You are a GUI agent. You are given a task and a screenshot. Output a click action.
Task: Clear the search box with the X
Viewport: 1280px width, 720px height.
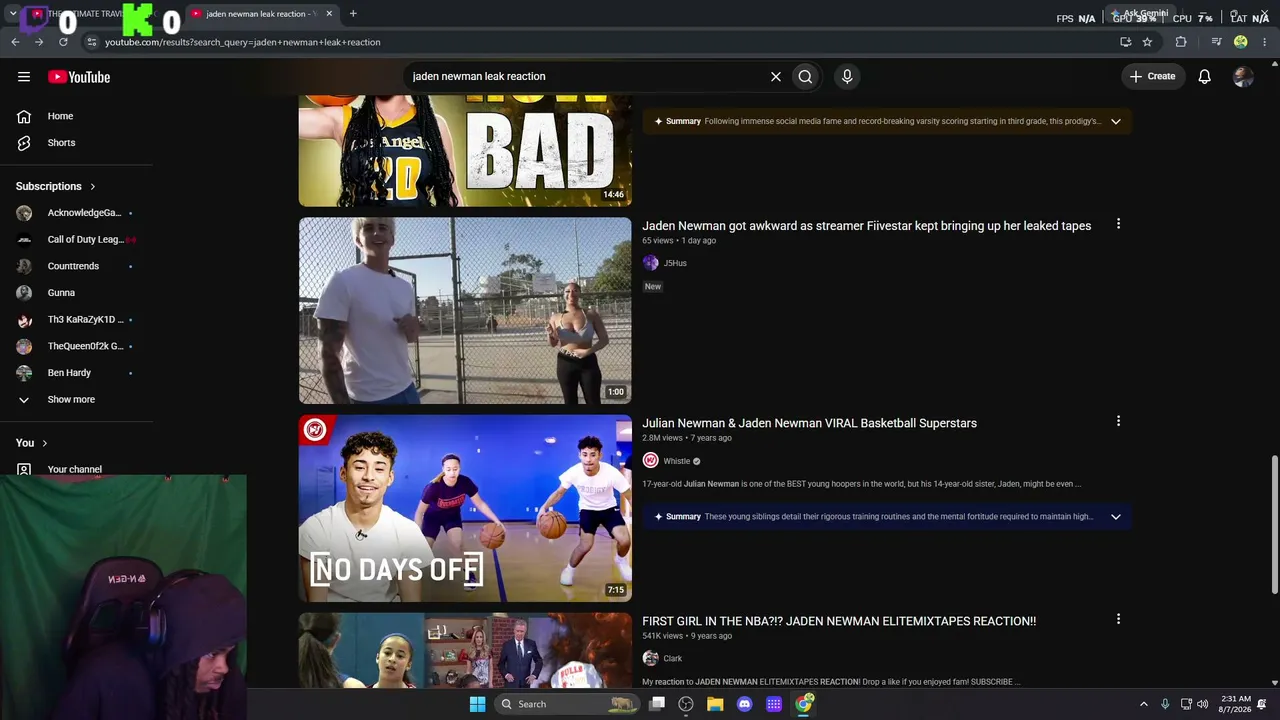775,76
